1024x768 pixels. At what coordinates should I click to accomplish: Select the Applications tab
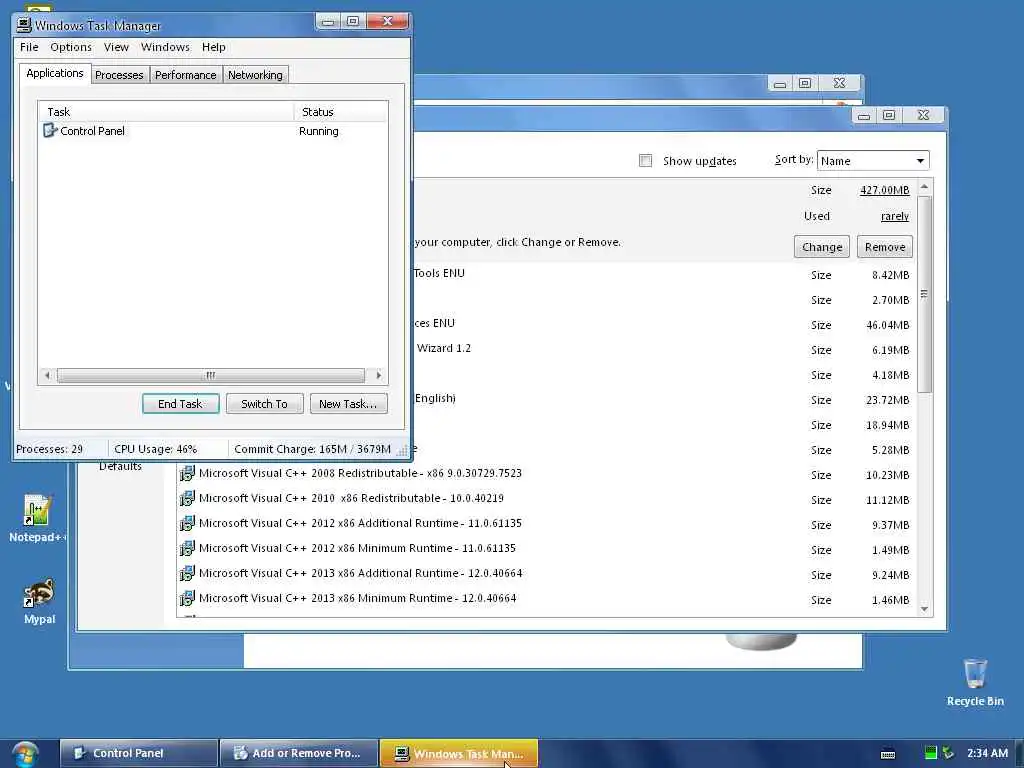coord(55,73)
